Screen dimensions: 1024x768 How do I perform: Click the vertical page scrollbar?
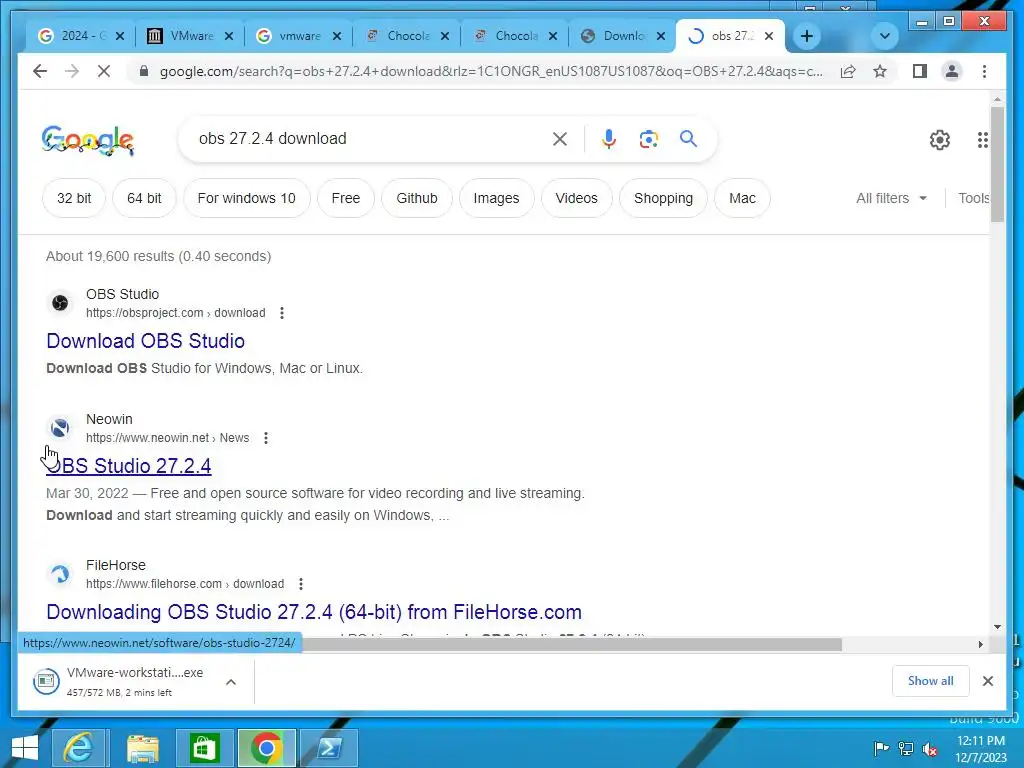pyautogui.click(x=997, y=165)
